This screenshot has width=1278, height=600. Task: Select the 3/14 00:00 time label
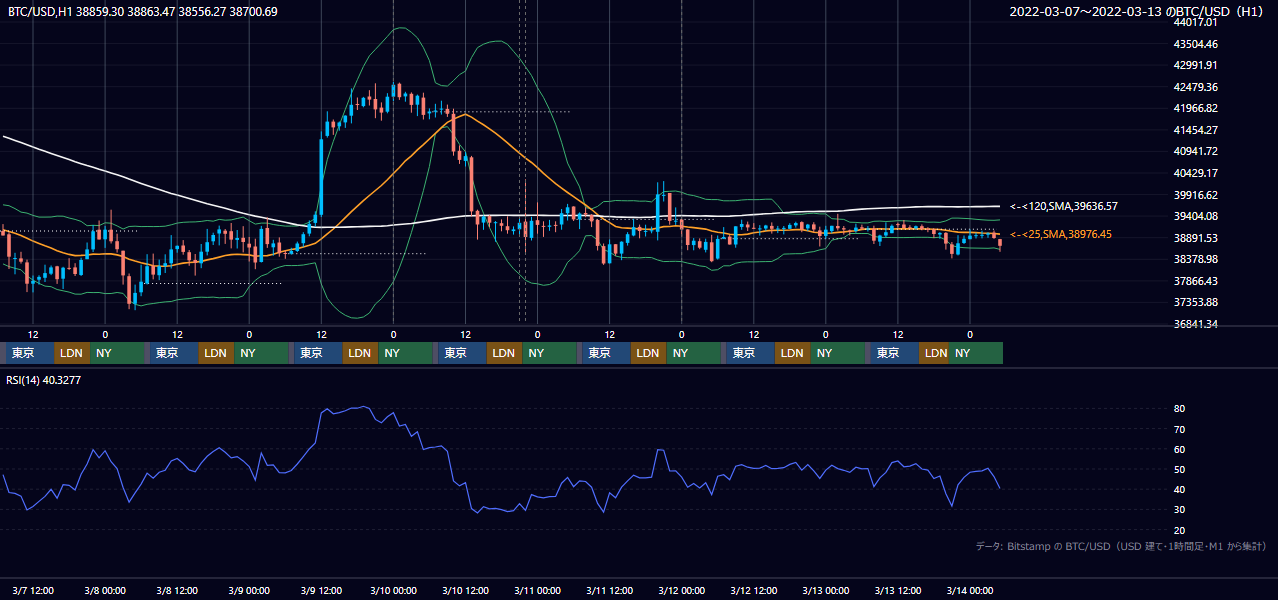coord(969,590)
